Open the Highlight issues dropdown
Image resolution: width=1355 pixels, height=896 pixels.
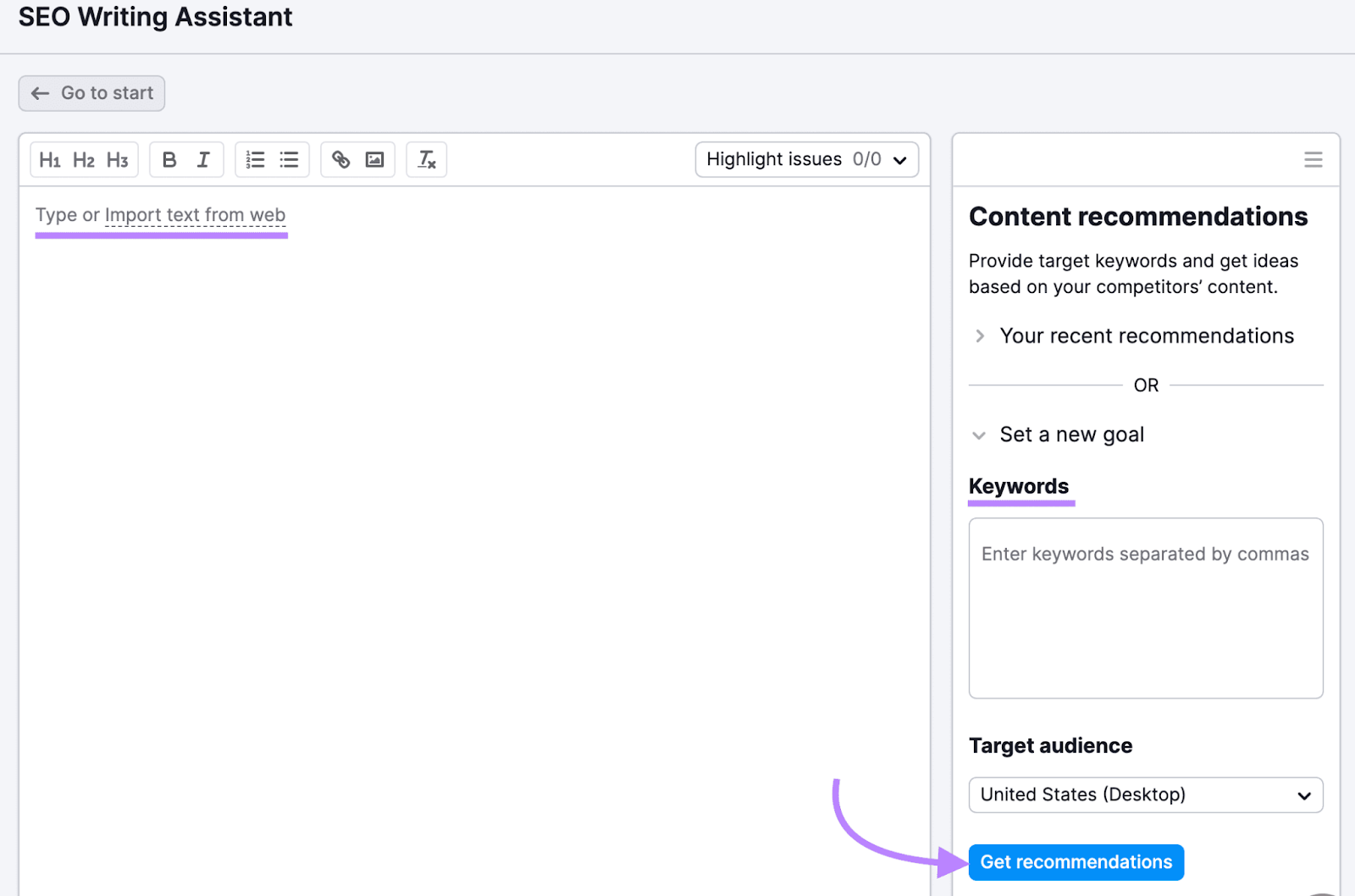pos(805,159)
